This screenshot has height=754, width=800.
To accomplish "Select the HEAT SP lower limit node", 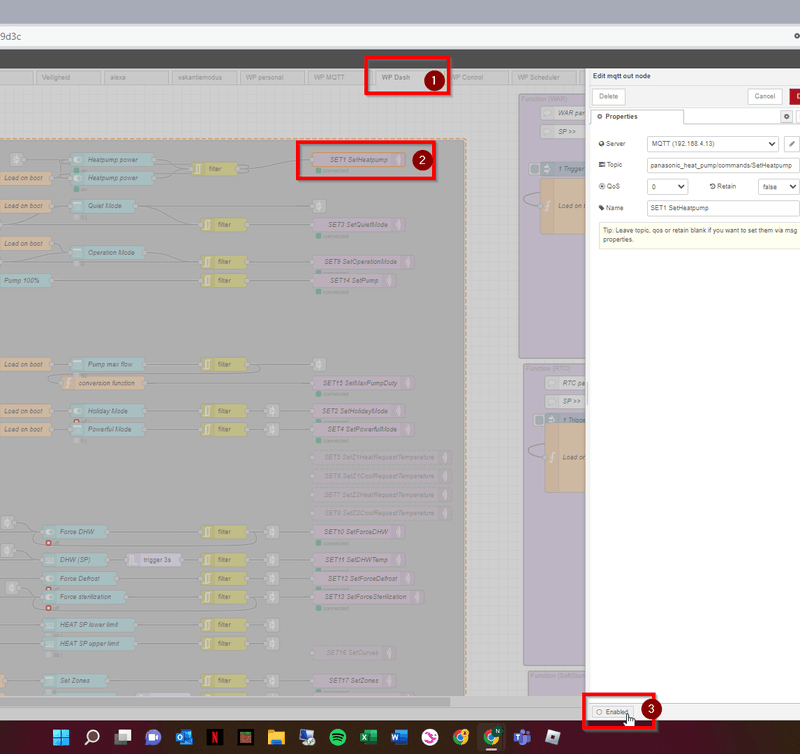I will click(x=89, y=625).
